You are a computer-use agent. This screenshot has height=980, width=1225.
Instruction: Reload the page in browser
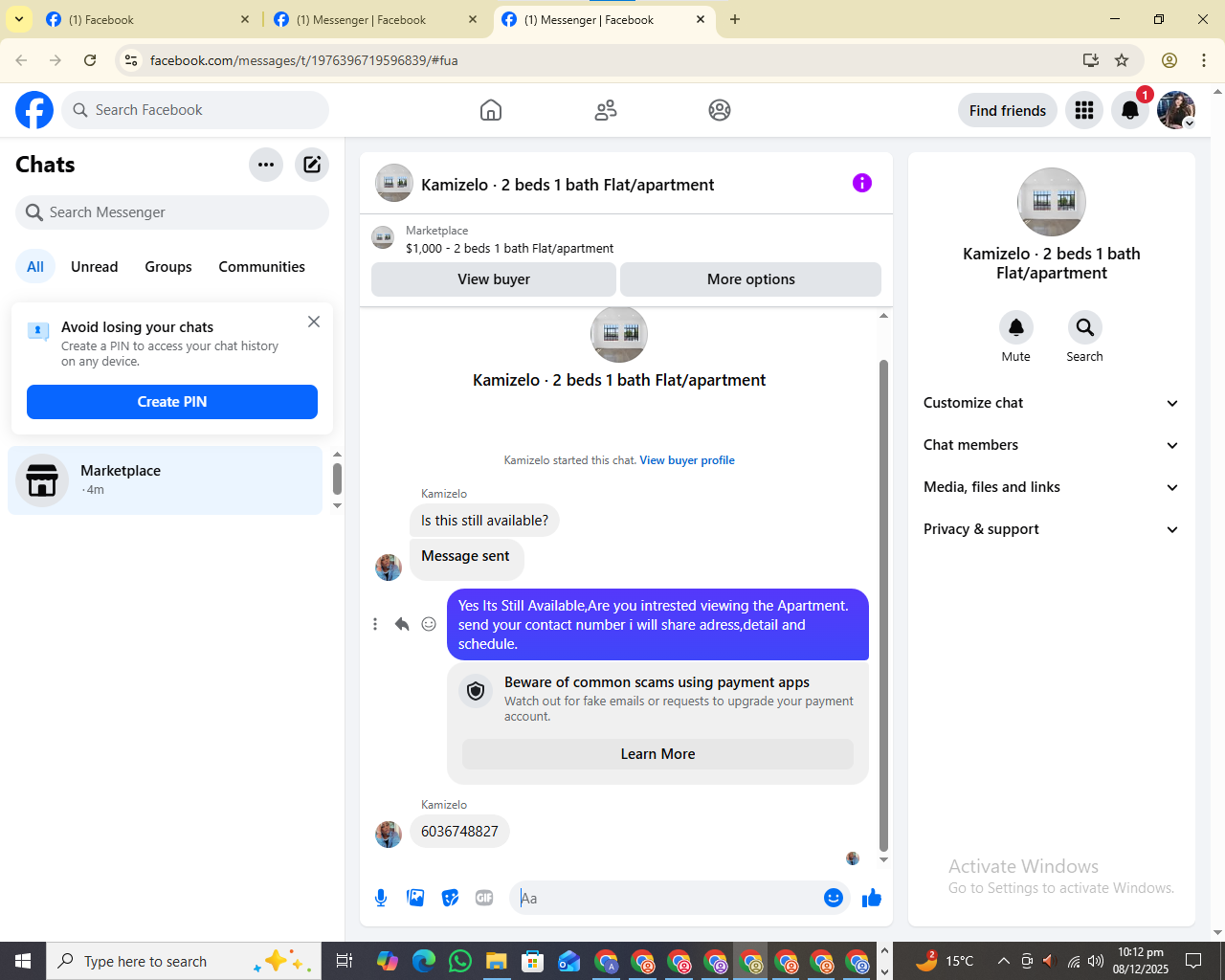[x=90, y=60]
